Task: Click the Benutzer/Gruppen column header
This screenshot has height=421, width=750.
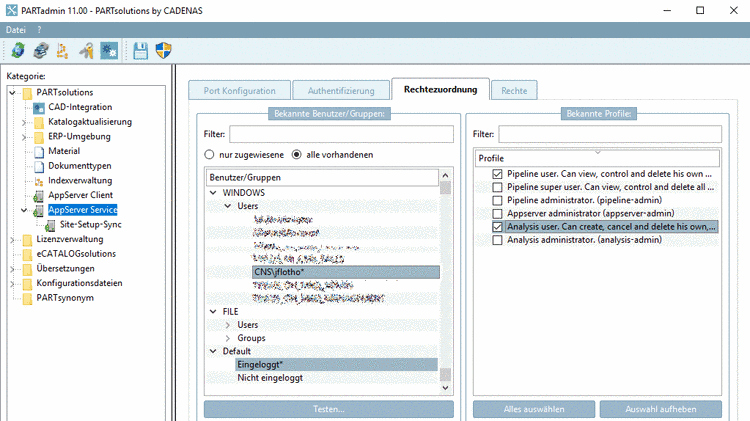Action: coord(322,177)
